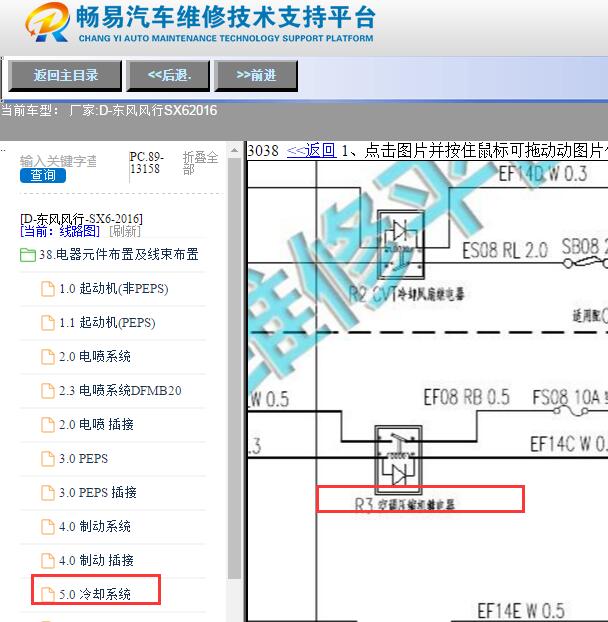Image resolution: width=608 pixels, height=622 pixels.
Task: Click the EF08 RB 0.5 wire label
Action: tap(466, 397)
